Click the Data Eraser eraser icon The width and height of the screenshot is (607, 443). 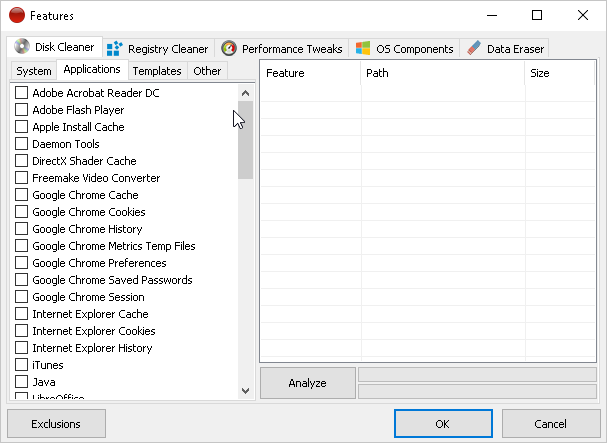(x=474, y=48)
